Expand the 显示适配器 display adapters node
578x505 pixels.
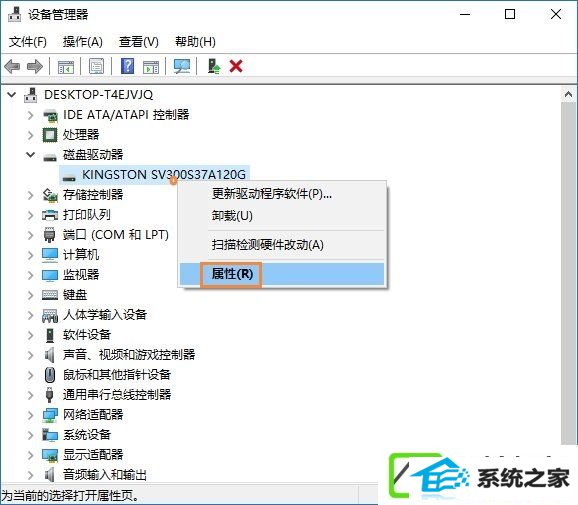click(31, 455)
